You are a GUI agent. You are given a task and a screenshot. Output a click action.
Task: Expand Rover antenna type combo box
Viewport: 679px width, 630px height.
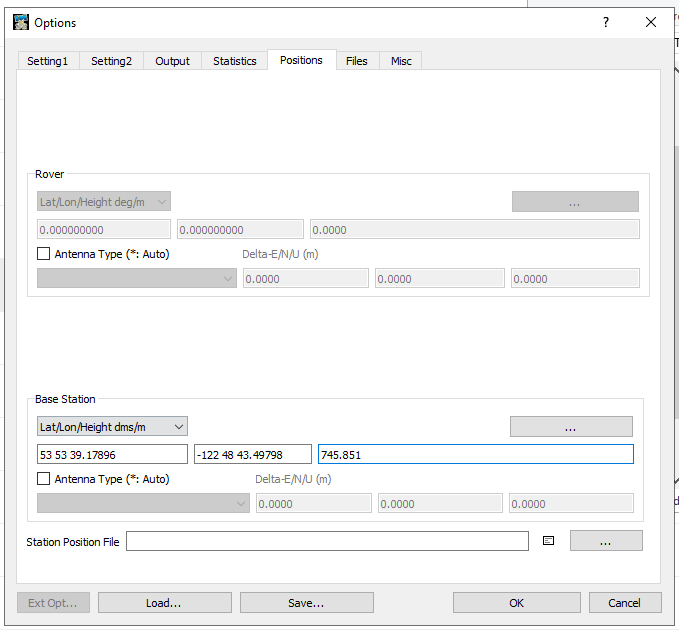pyautogui.click(x=137, y=278)
